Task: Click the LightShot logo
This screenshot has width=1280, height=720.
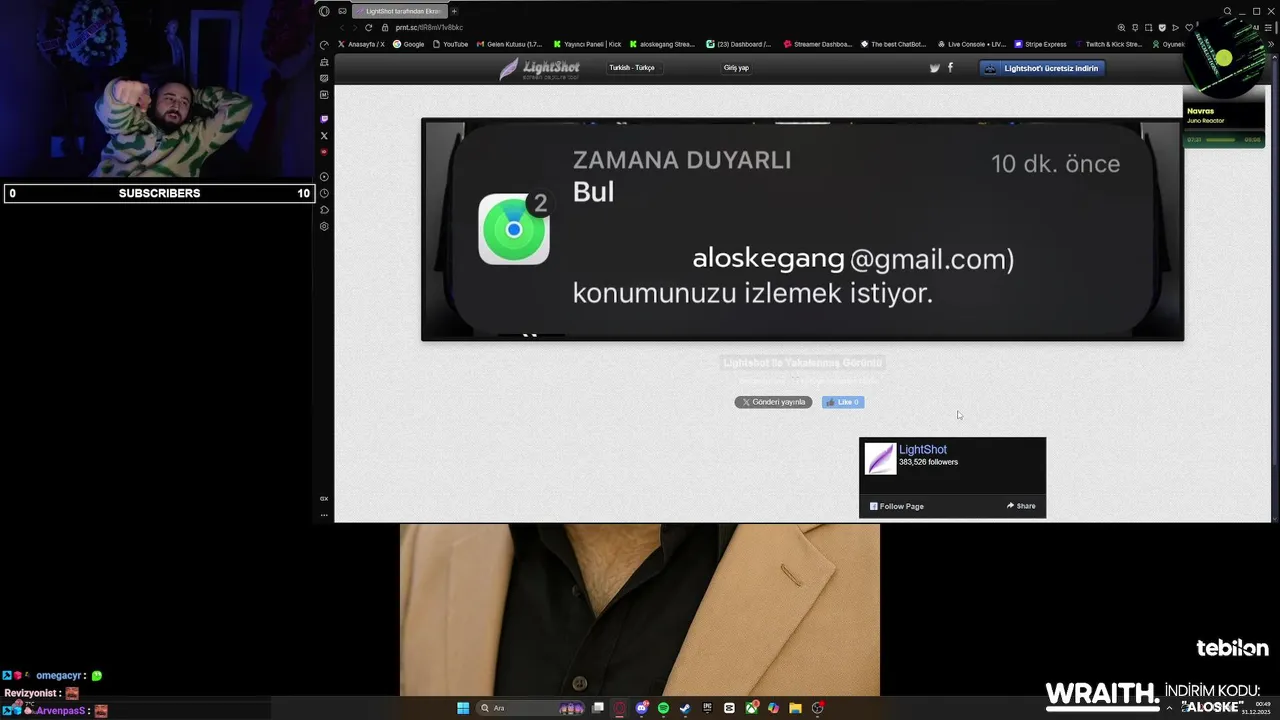Action: (539, 68)
